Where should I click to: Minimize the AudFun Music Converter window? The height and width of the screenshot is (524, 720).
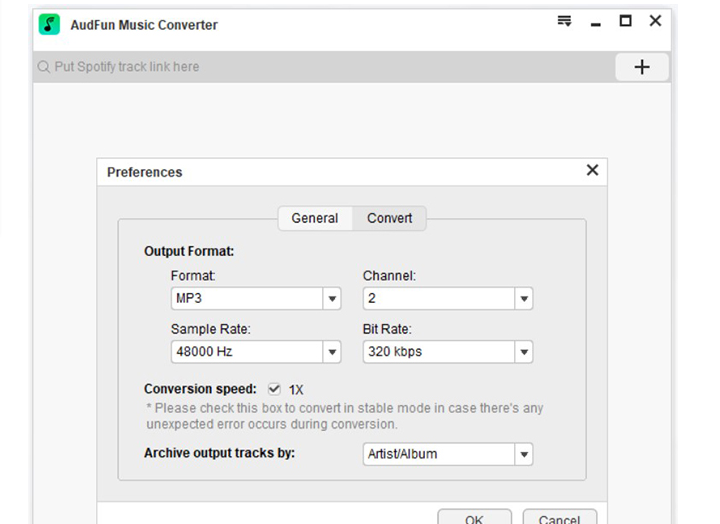[596, 25]
